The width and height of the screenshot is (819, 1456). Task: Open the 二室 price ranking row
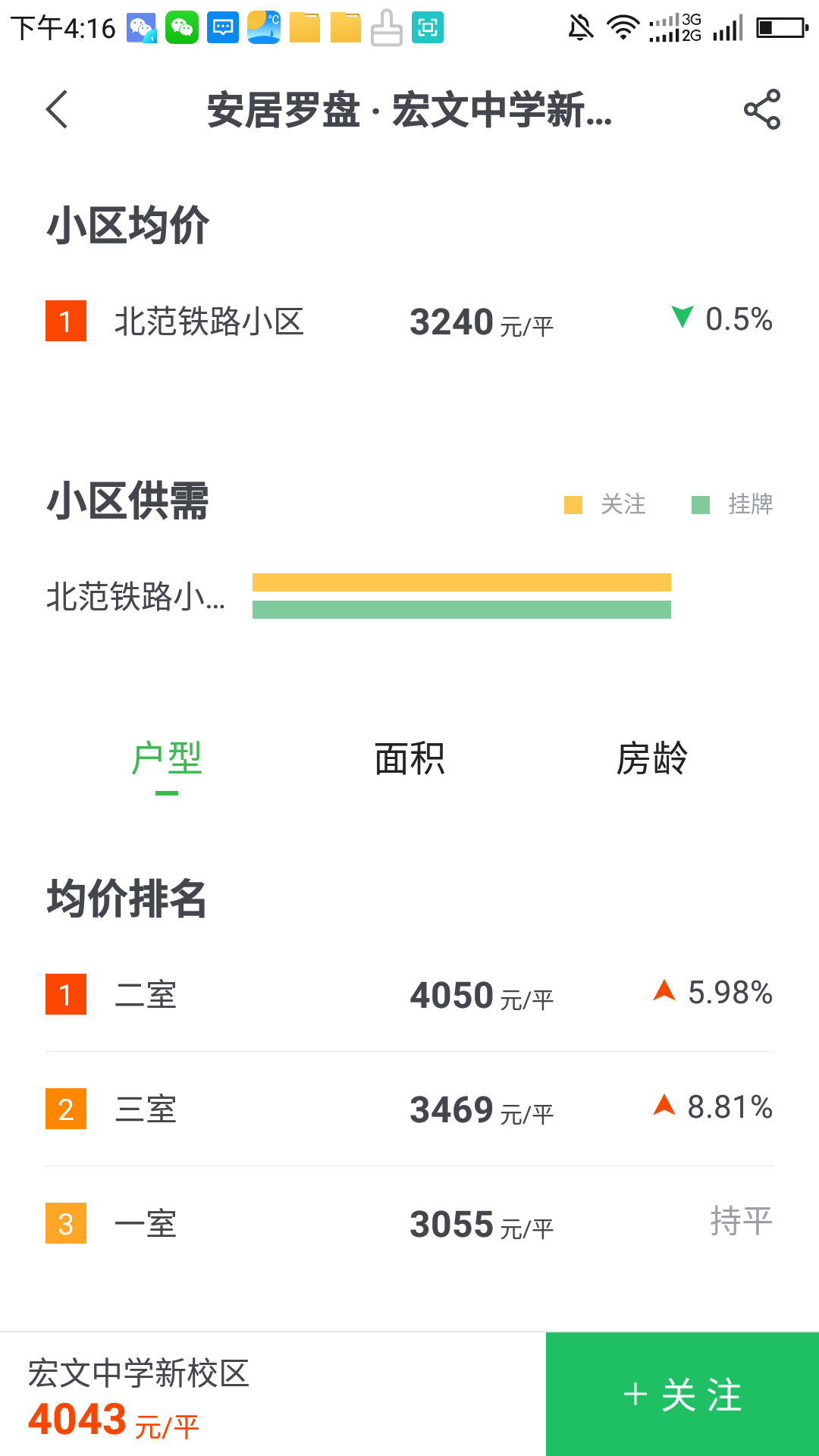pyautogui.click(x=409, y=994)
